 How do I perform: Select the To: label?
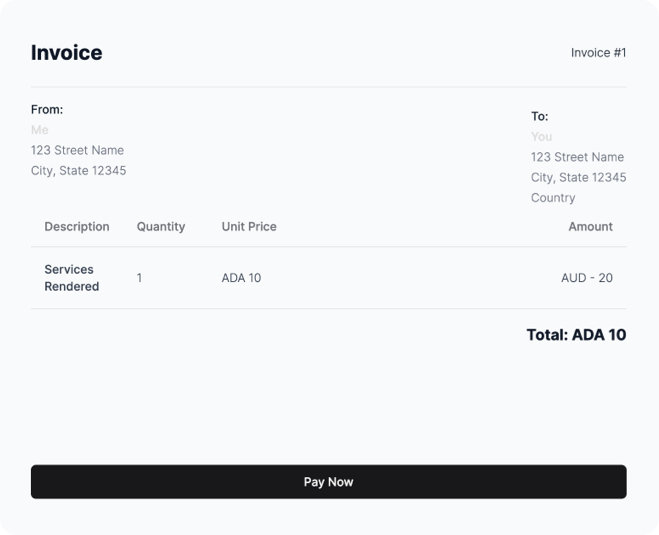540,117
